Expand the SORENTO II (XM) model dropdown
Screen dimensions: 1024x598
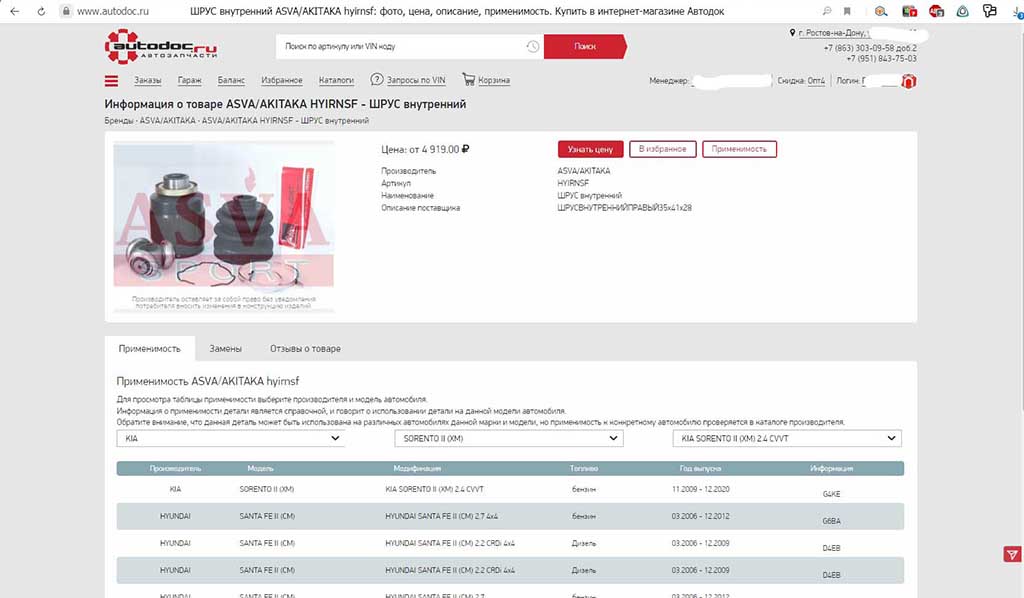(x=508, y=439)
